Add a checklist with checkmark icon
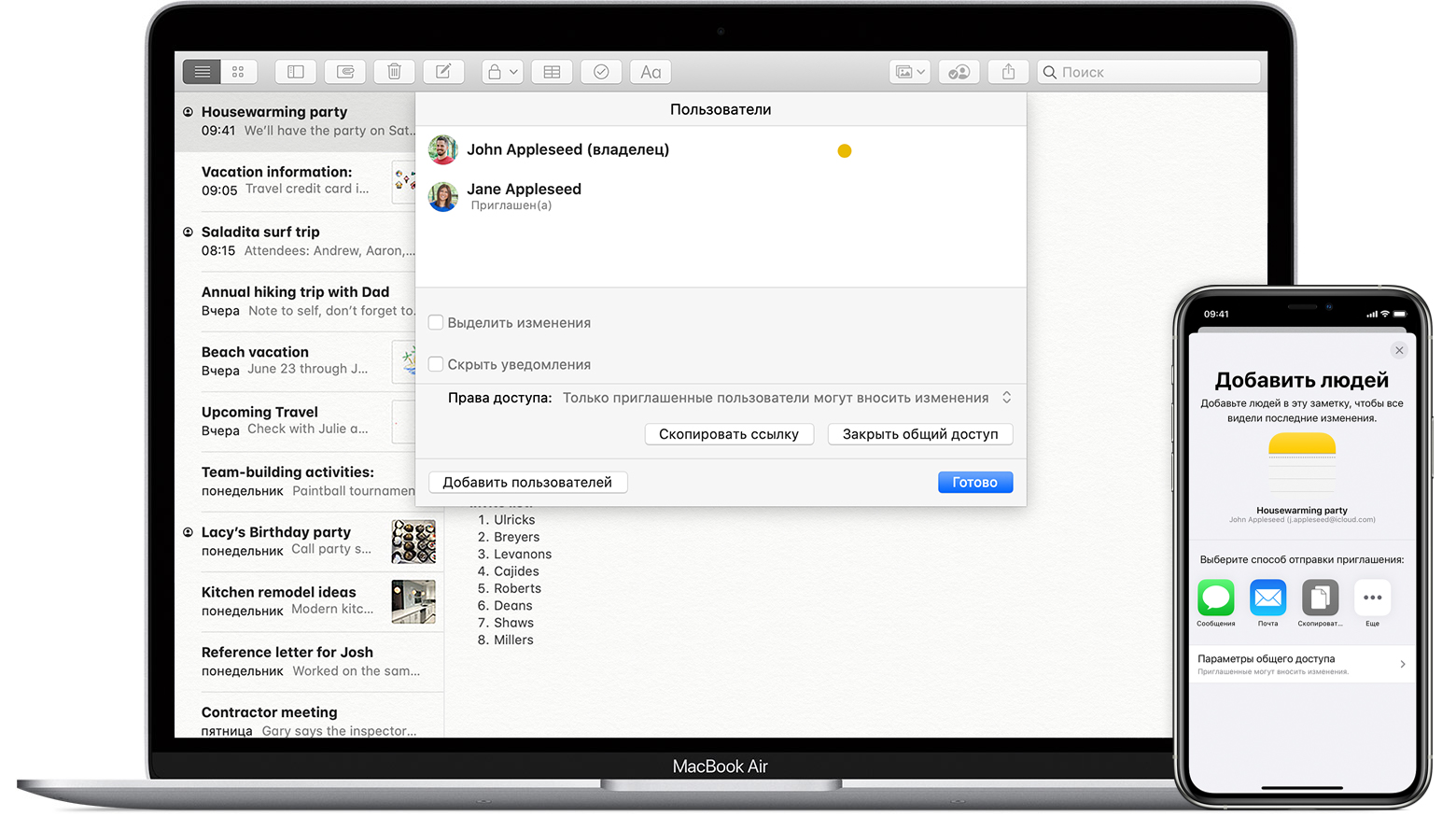 tap(601, 72)
